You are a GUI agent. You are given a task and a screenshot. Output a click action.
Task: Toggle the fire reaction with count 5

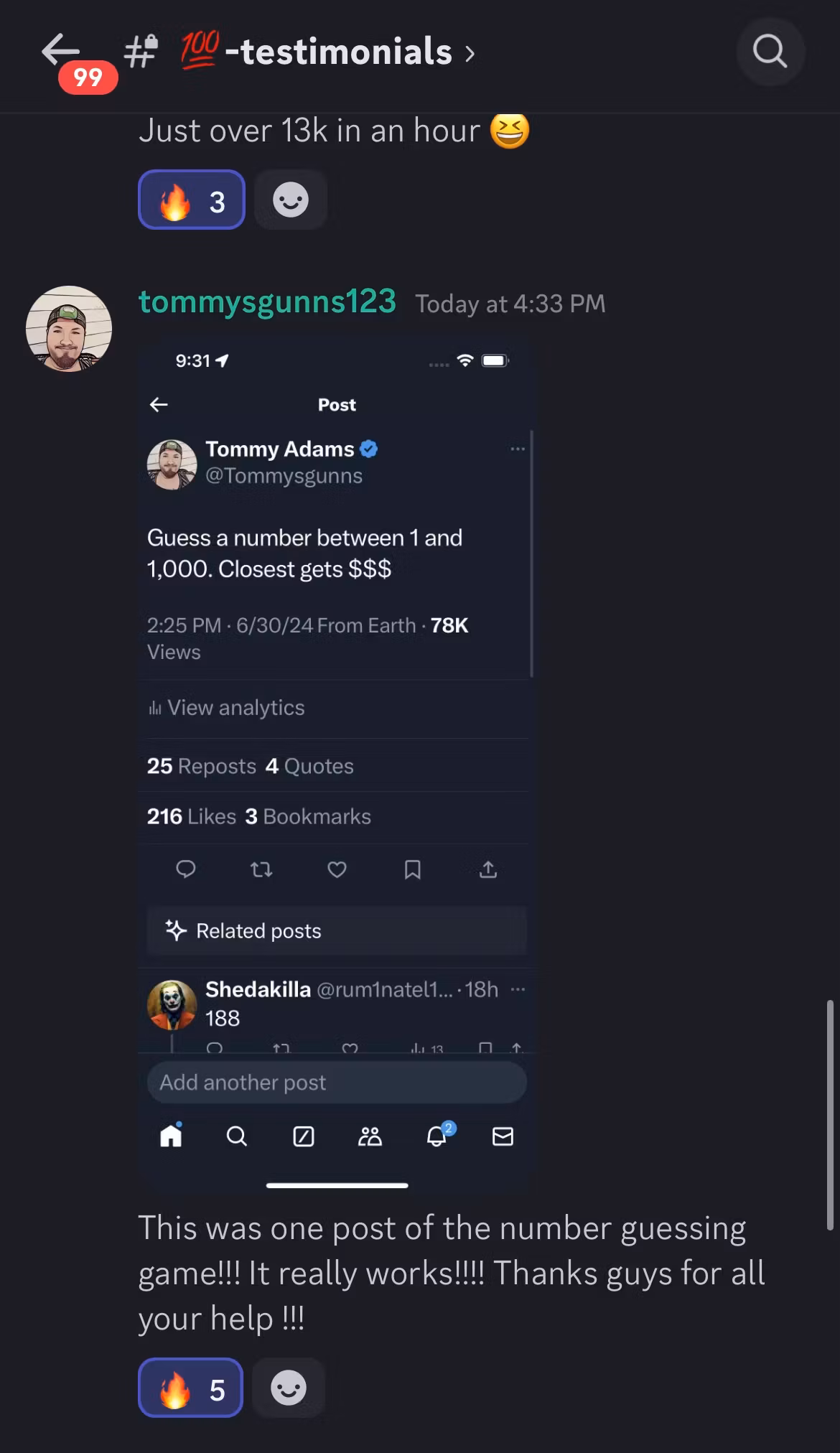pos(190,1388)
